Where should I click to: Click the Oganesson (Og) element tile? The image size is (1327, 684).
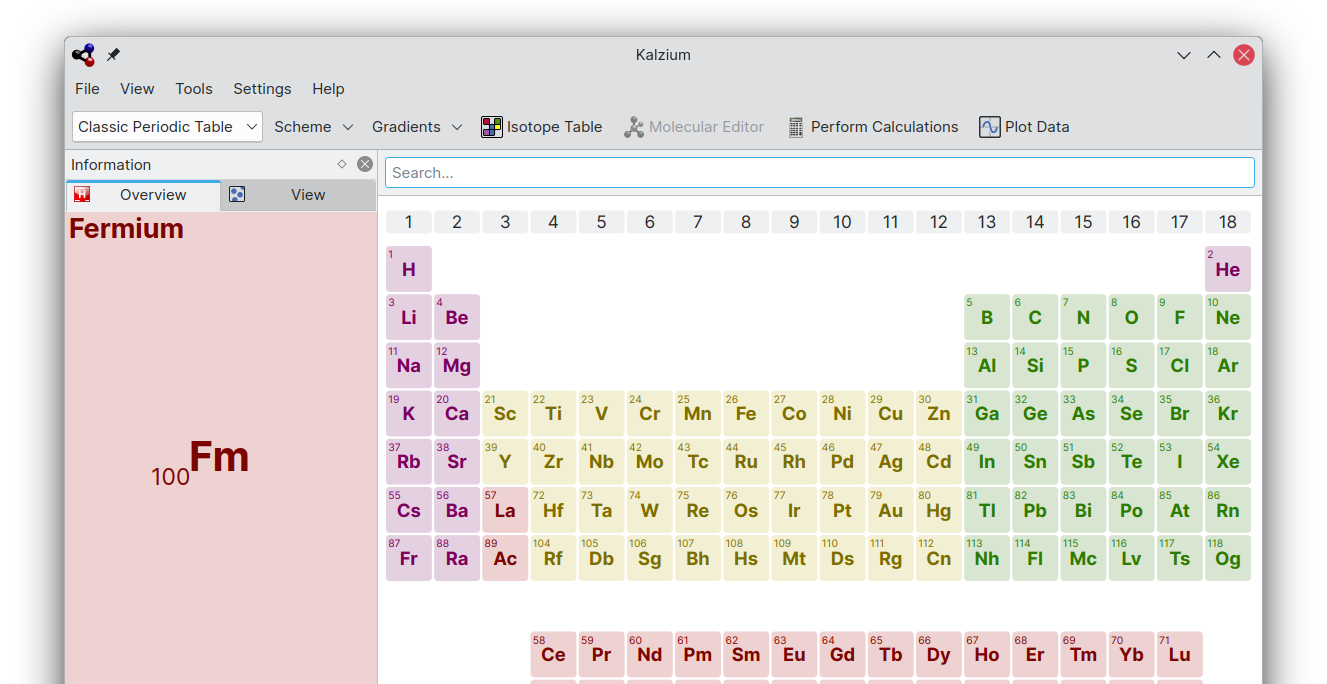coord(1227,558)
